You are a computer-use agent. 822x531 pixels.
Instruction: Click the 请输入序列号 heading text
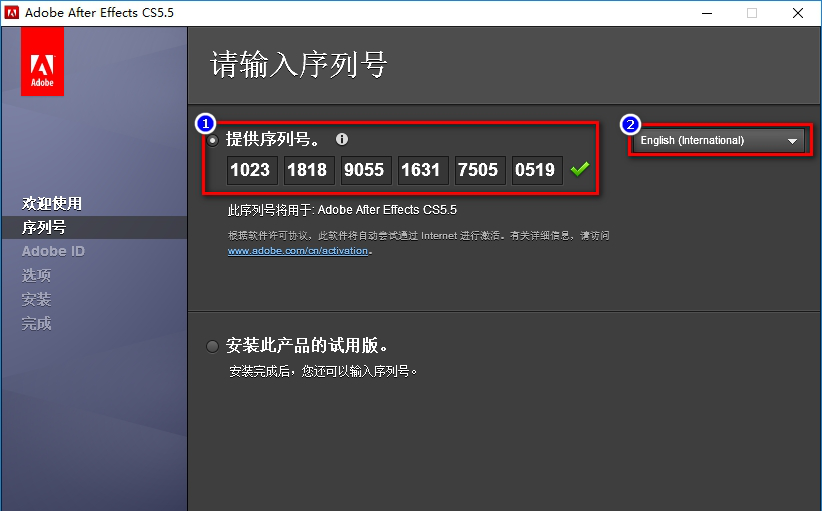[x=299, y=65]
